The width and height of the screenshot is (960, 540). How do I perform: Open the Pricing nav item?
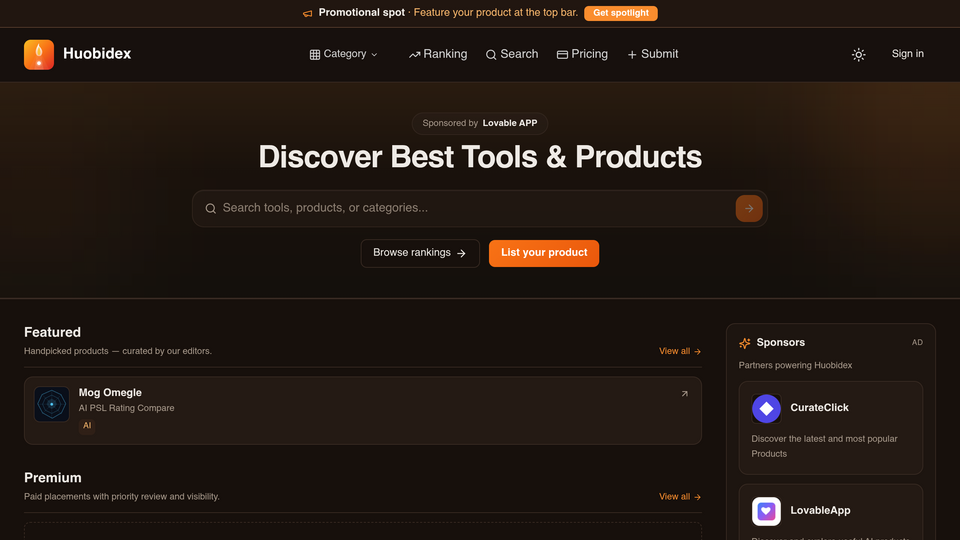582,54
